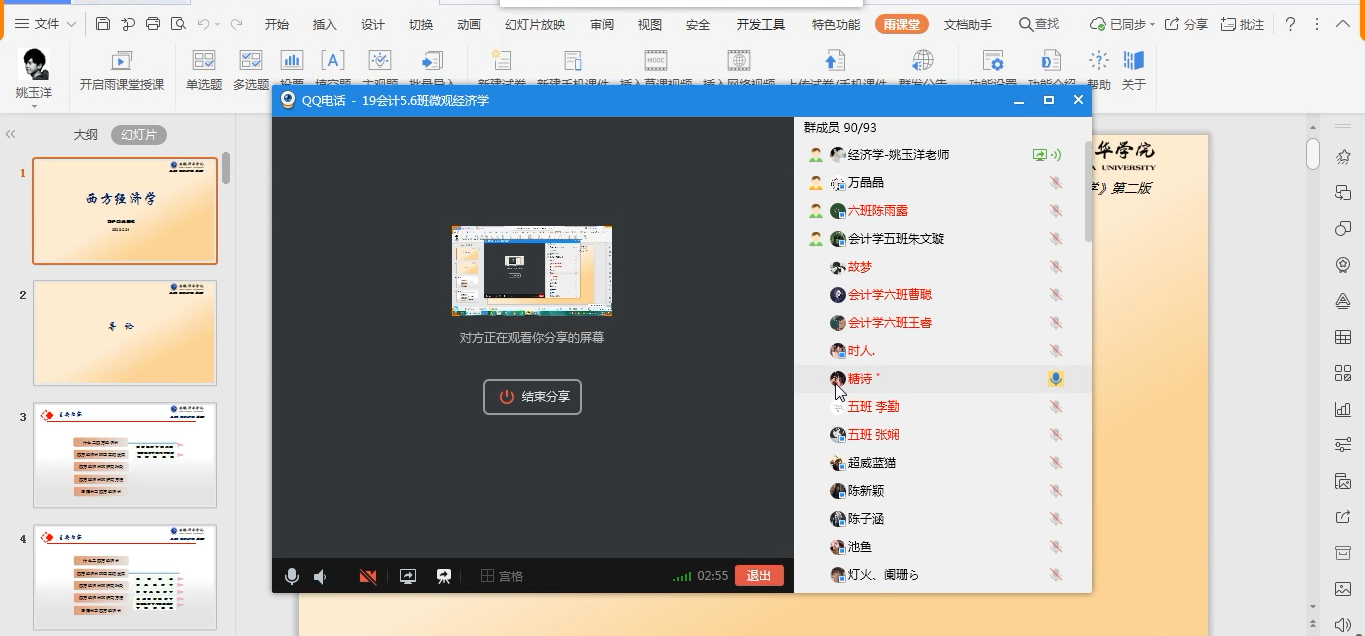Mute the microphone in the QQ call
The width and height of the screenshot is (1365, 636).
tap(292, 576)
